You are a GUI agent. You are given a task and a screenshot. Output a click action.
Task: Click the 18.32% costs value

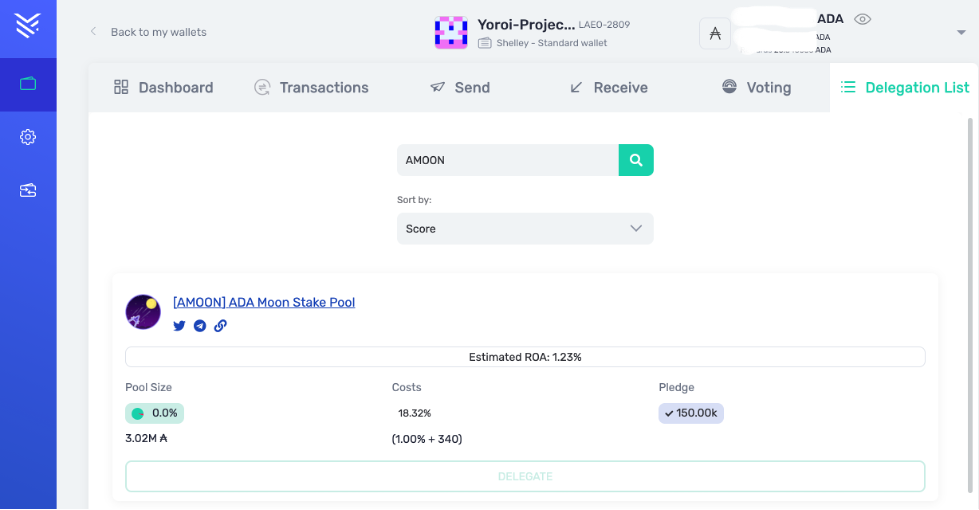(x=415, y=413)
